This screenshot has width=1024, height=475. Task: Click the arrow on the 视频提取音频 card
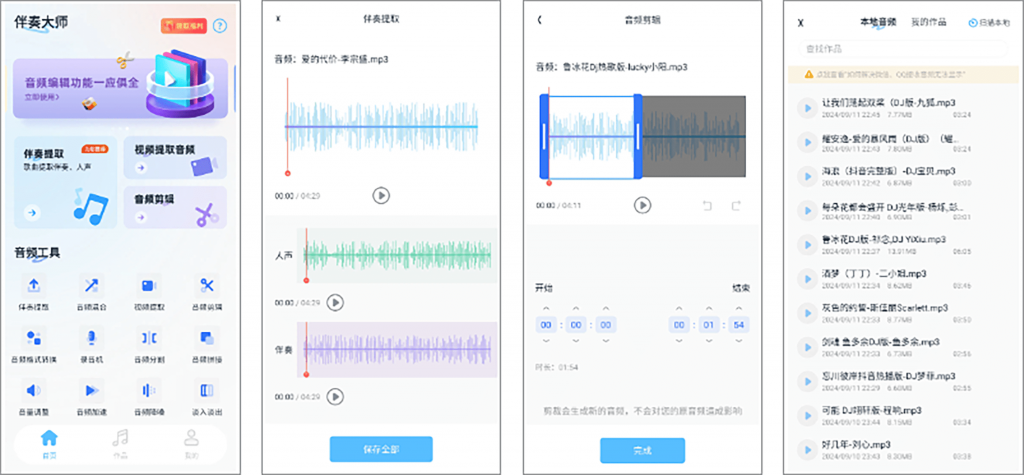(x=140, y=169)
